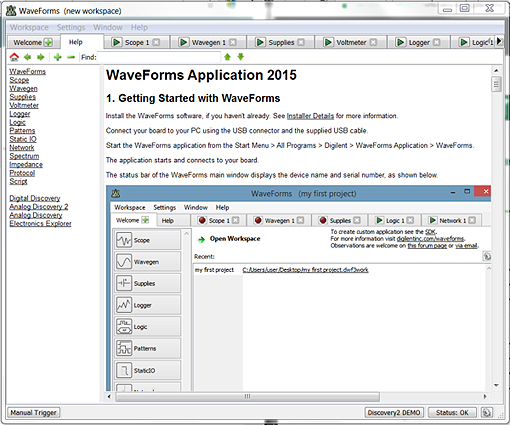Close the Supplies tab
Image resolution: width=510 pixels, height=425 pixels.
tap(301, 42)
